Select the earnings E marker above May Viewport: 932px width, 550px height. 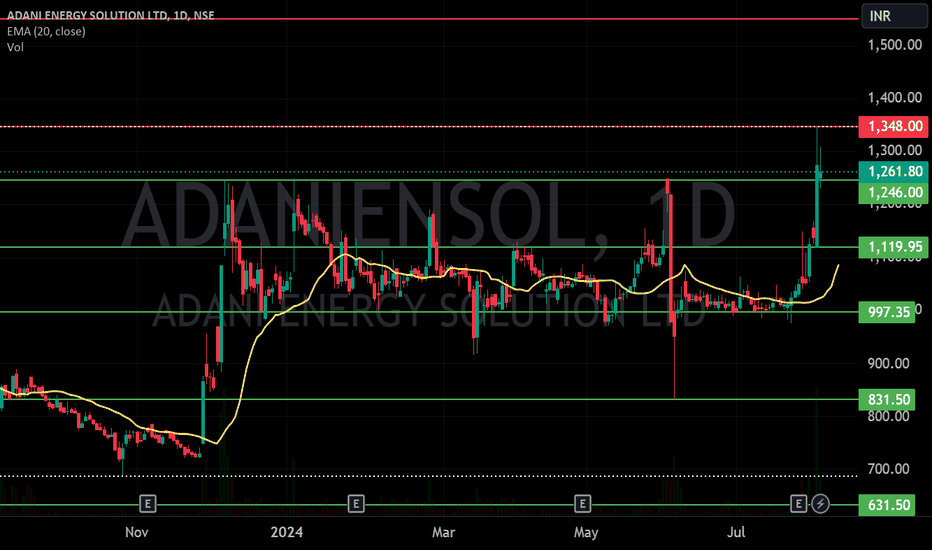[x=582, y=504]
